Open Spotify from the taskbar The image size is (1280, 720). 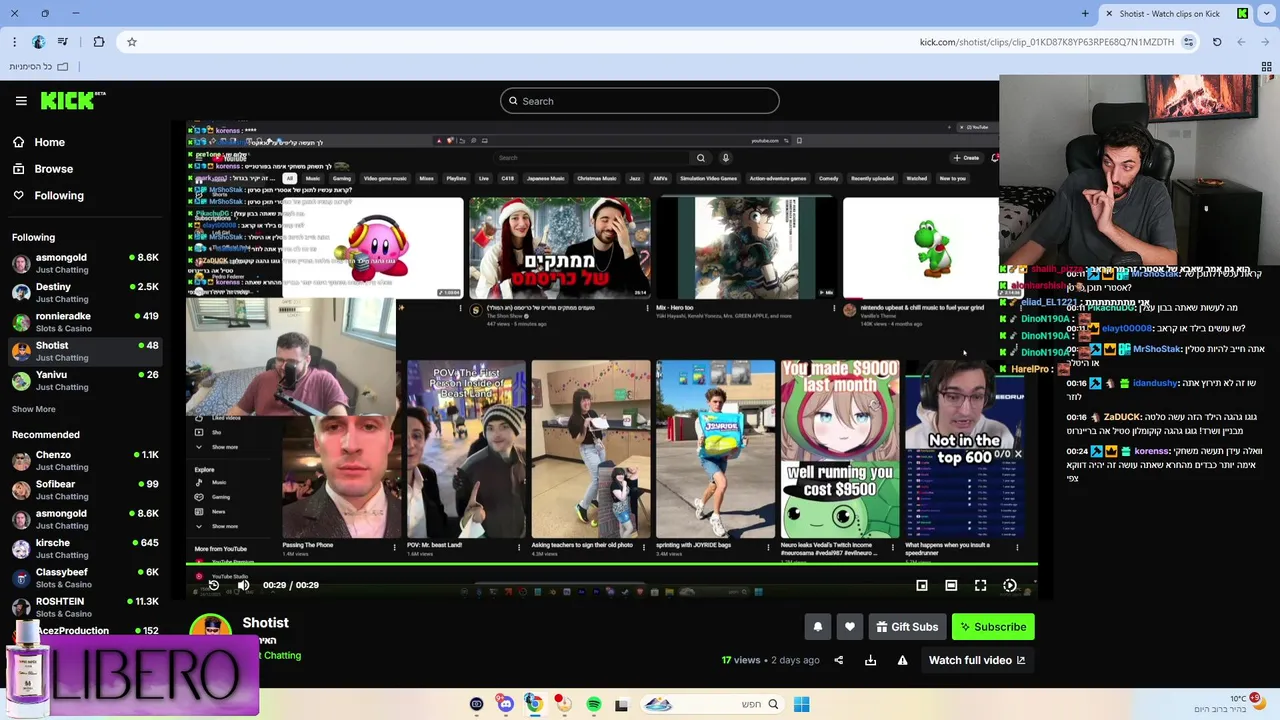(594, 704)
